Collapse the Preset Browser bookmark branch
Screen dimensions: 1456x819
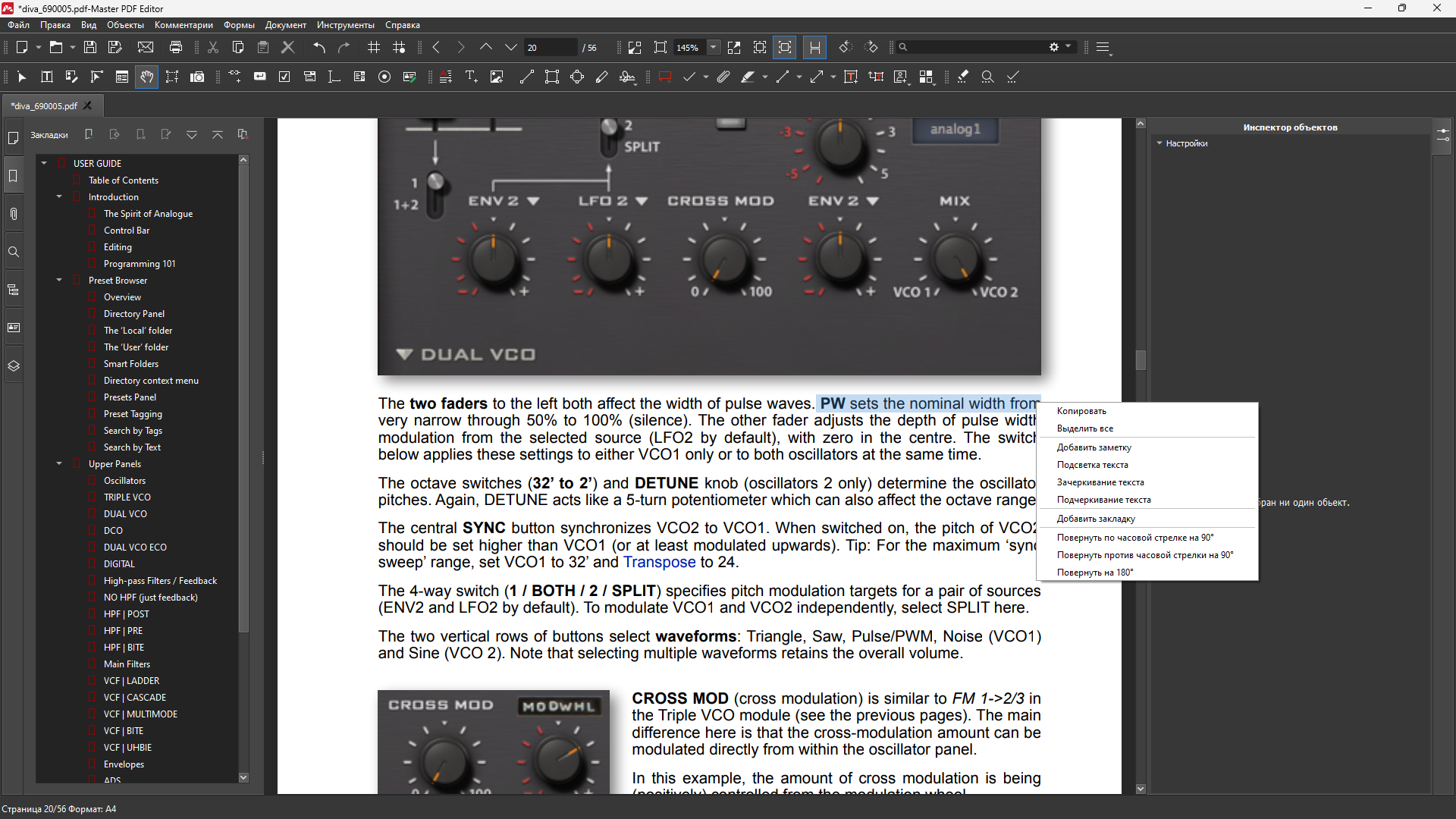coord(59,280)
